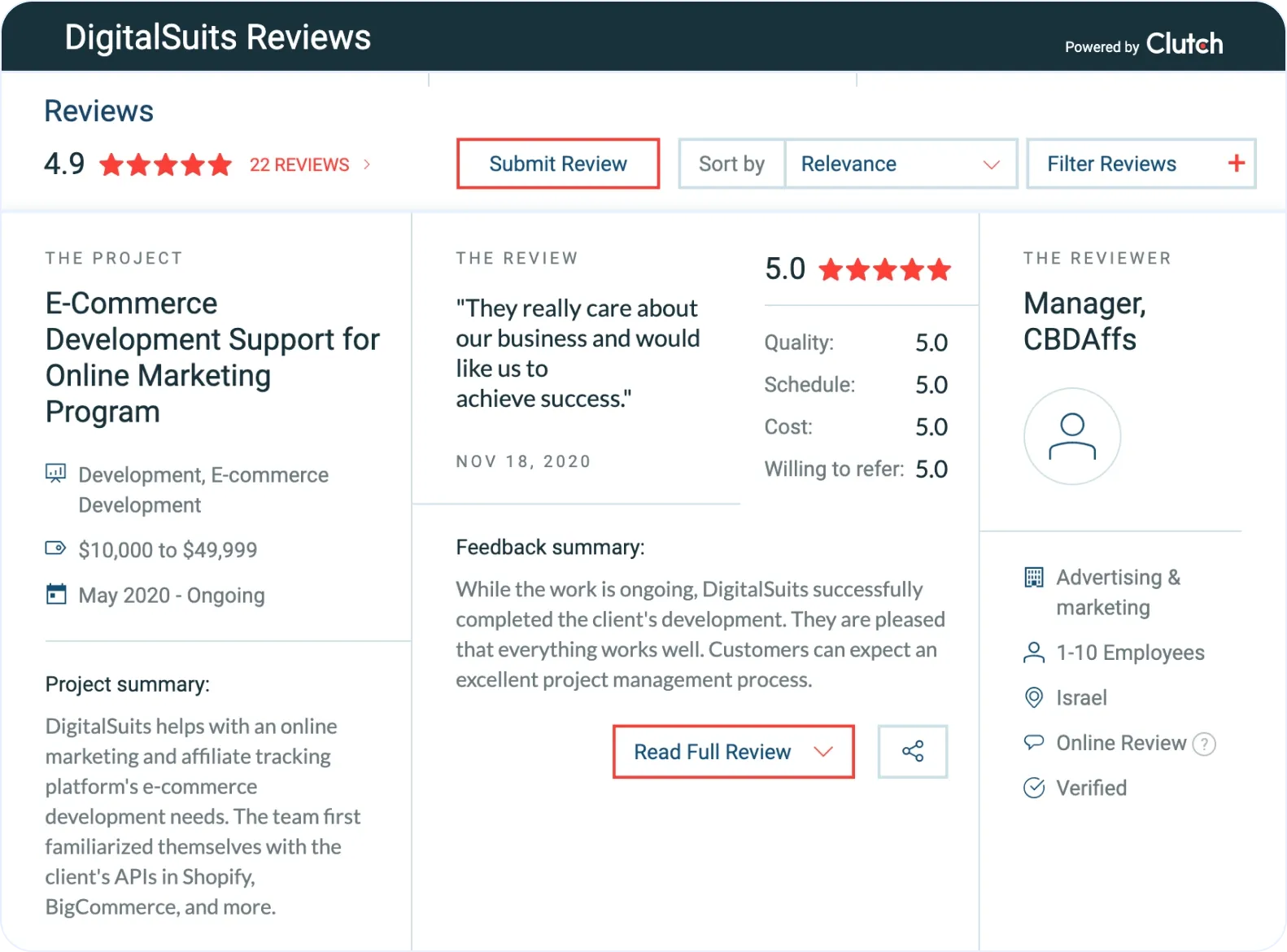Screen dimensions: 1287x952
Task: Click the 4.9 overall star rating
Action: point(165,165)
